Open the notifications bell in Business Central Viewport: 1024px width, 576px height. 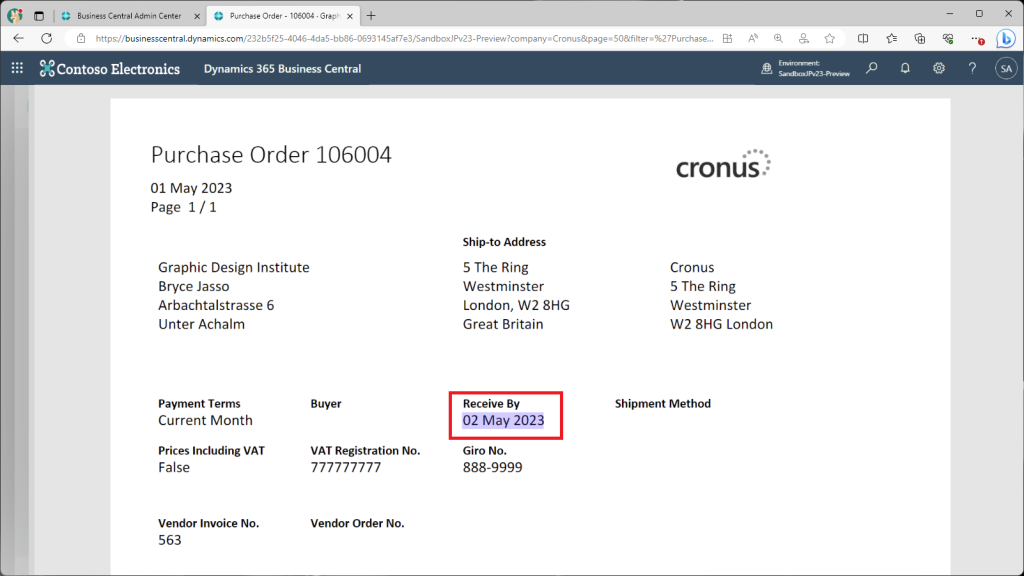click(x=904, y=68)
